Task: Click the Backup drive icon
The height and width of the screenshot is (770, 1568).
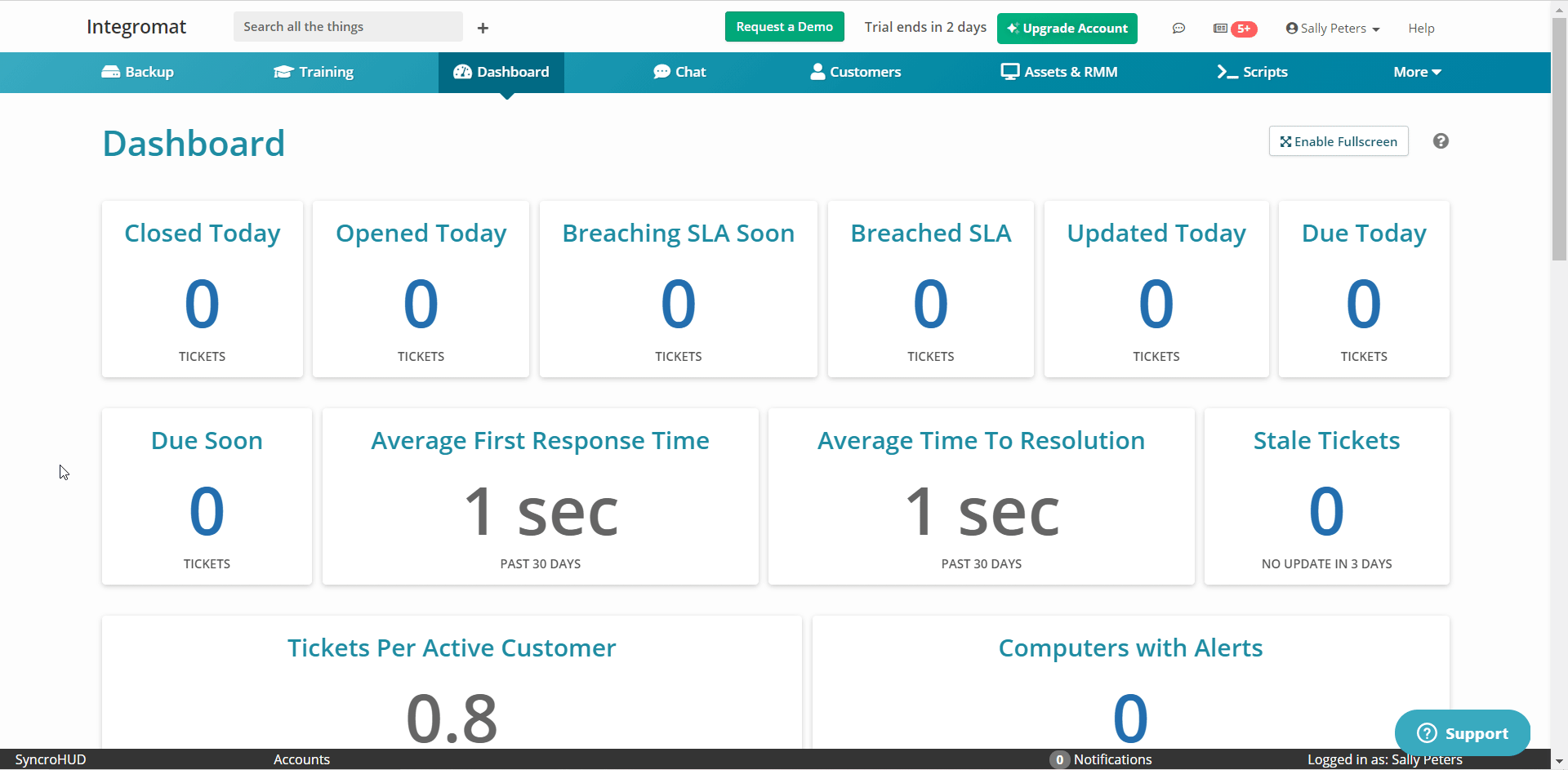Action: click(x=110, y=72)
